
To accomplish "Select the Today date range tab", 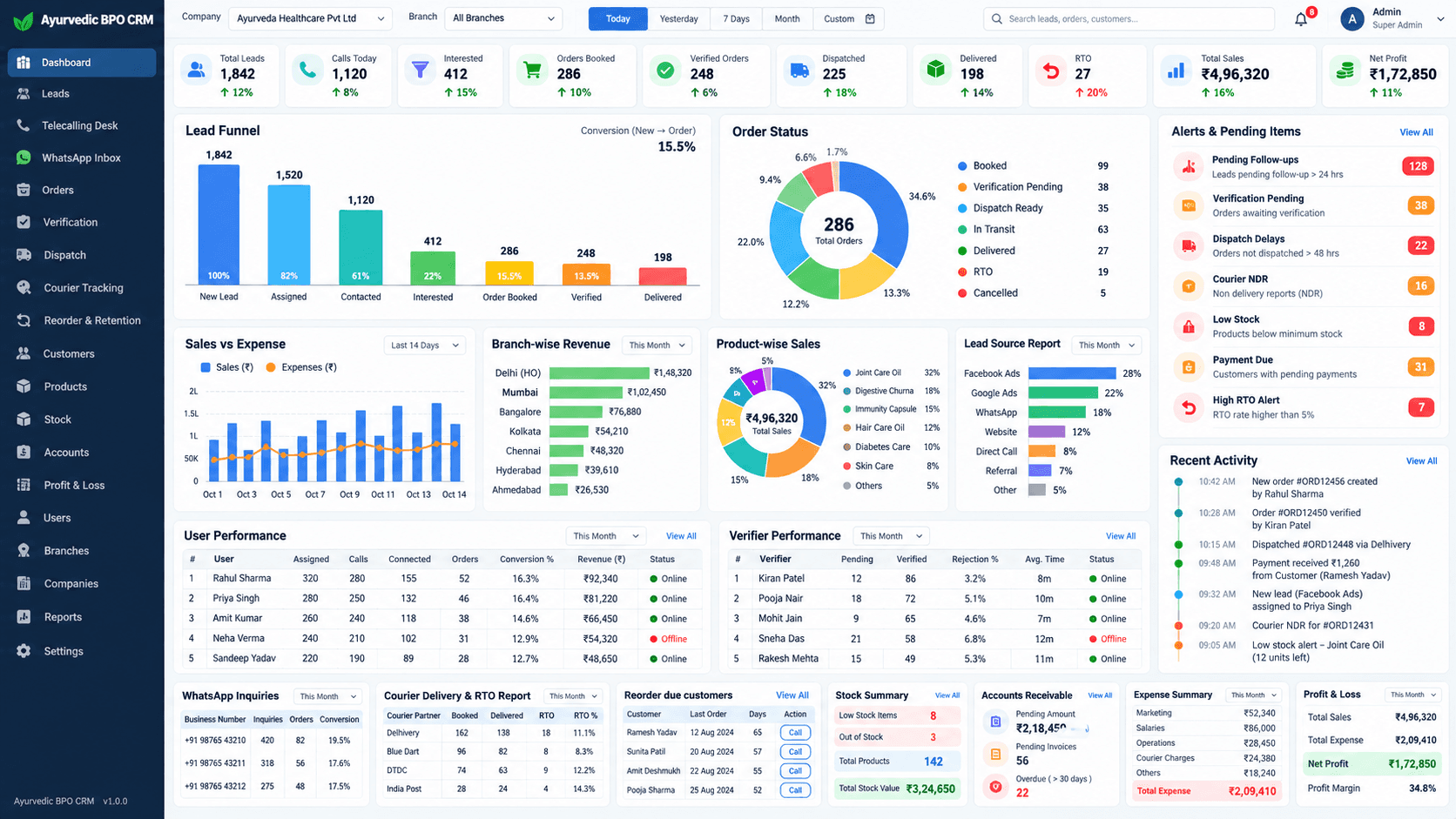I will coord(618,18).
